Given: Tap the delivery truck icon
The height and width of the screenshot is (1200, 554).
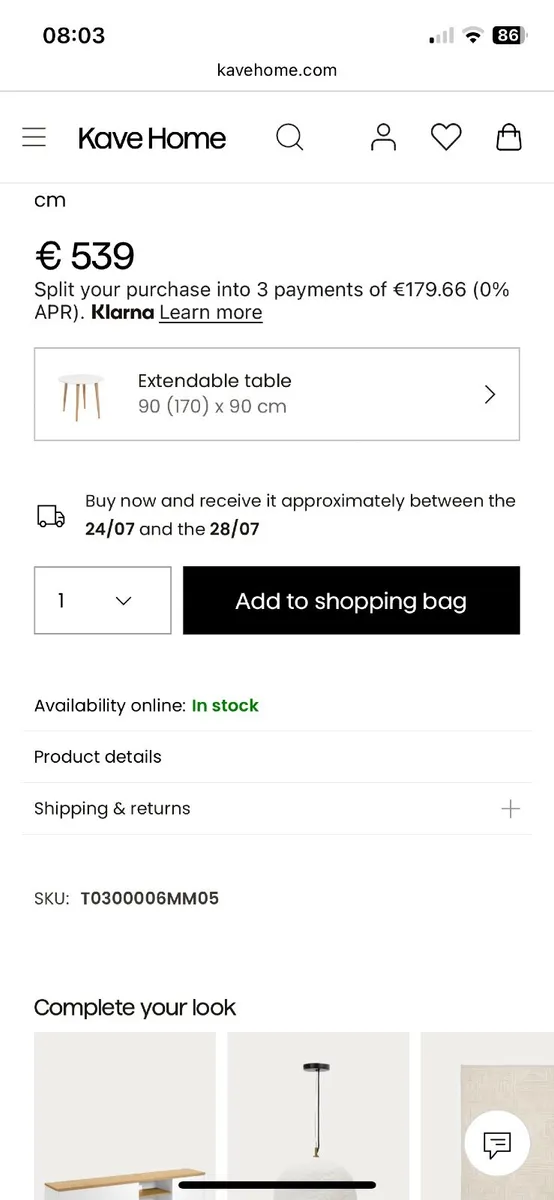Looking at the screenshot, I should (x=51, y=516).
